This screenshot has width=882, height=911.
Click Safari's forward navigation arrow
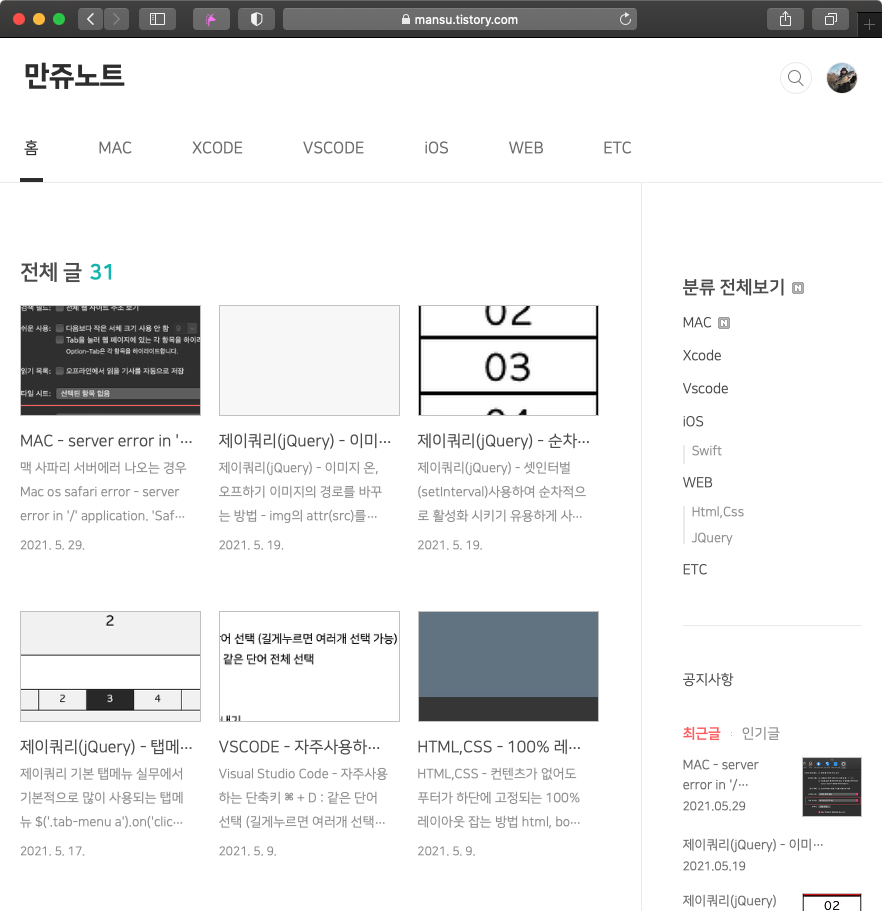(x=116, y=19)
